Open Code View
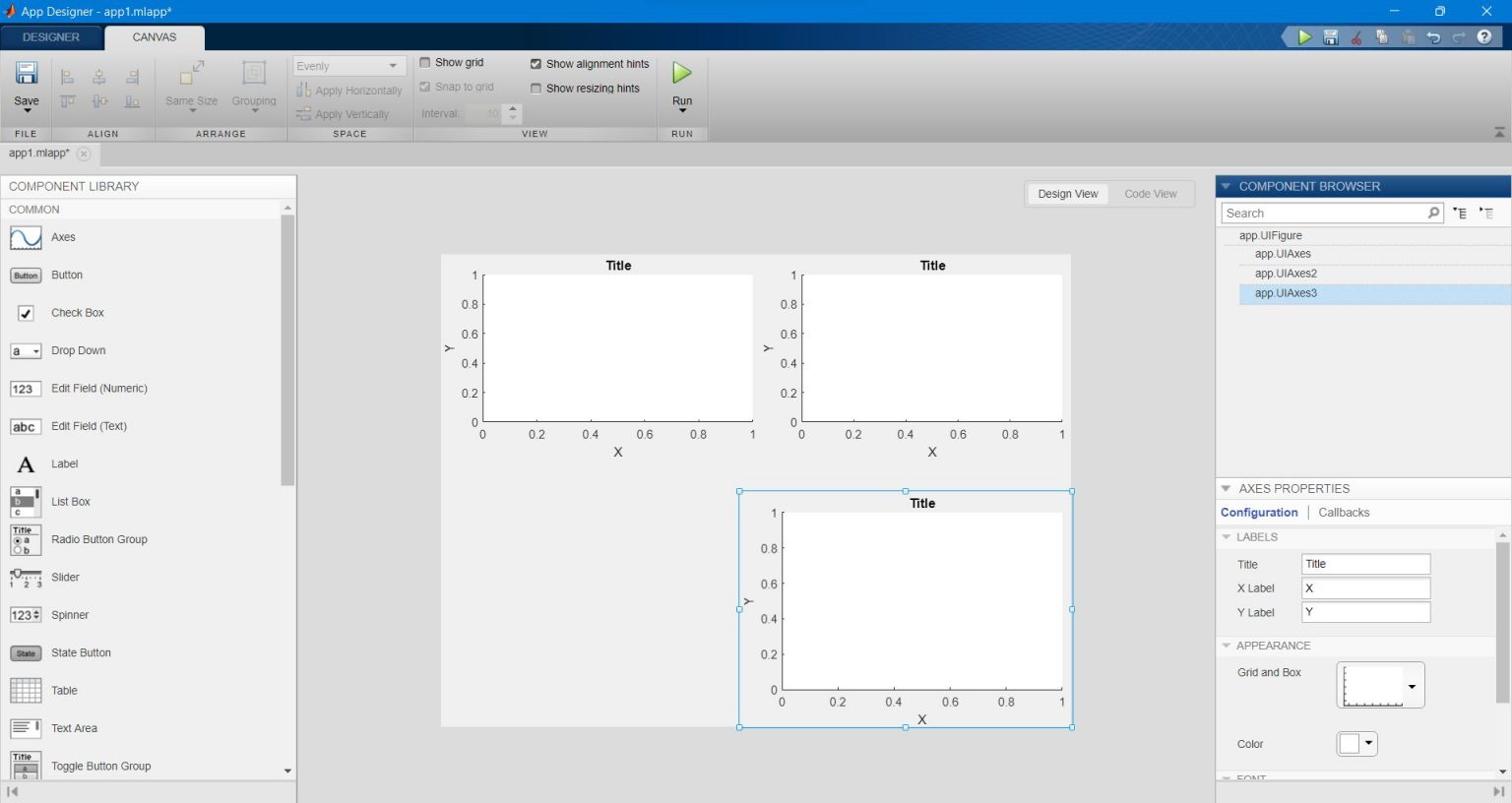1512x803 pixels. click(x=1149, y=193)
